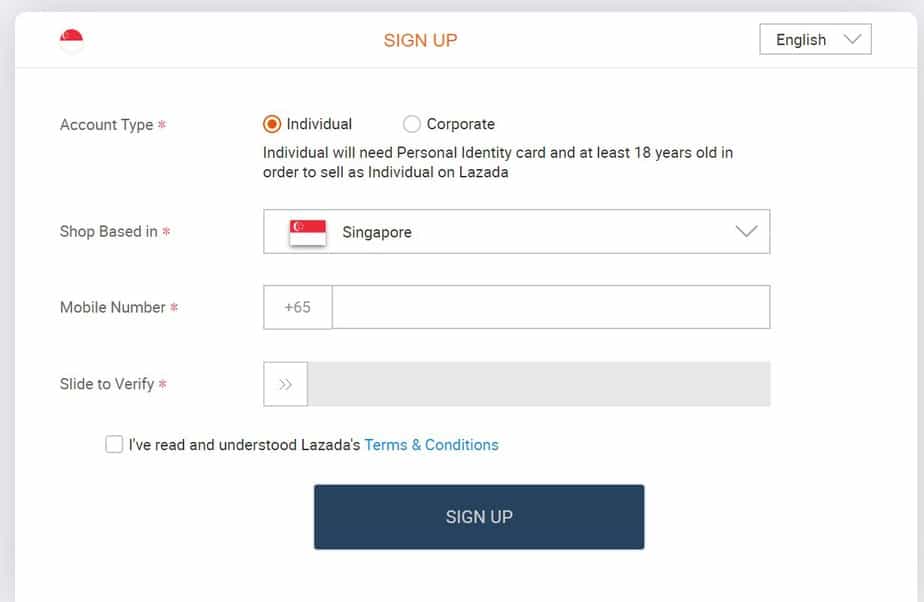Viewport: 924px width, 602px height.
Task: Expand the Singapore country dropdown
Action: tap(516, 232)
